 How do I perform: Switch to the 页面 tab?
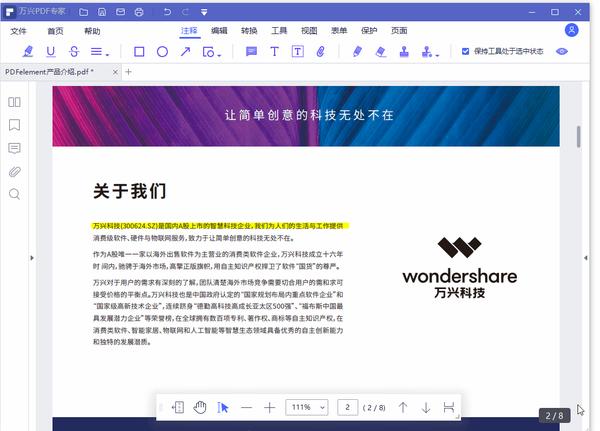[399, 31]
